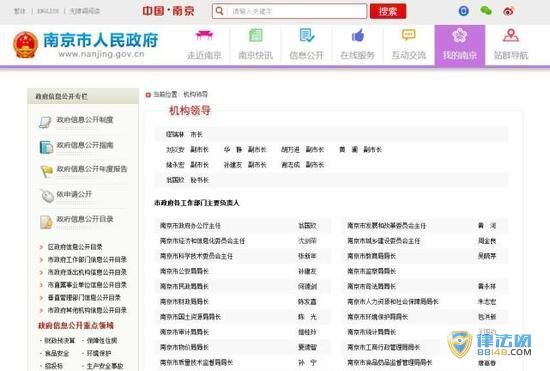Open 南京市人民政府 site title
The height and width of the screenshot is (371, 550).
pyautogui.click(x=101, y=40)
